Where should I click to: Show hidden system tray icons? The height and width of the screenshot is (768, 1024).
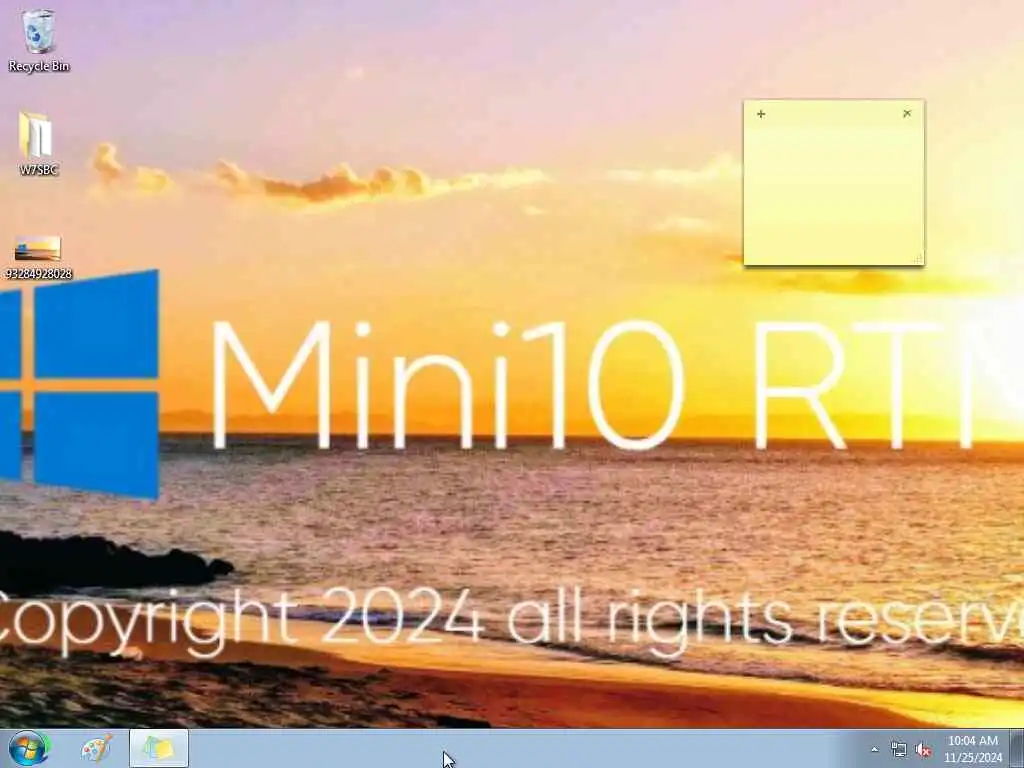click(x=874, y=750)
